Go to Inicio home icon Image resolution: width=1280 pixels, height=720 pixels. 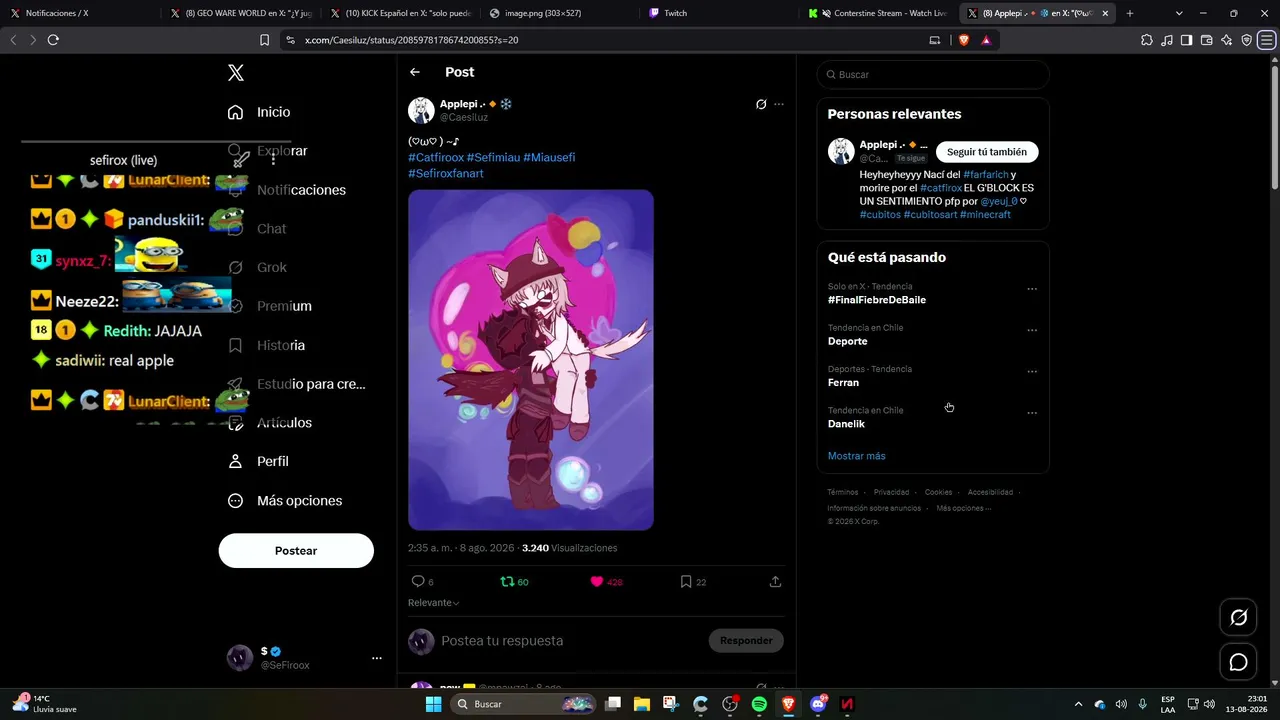coord(236,112)
